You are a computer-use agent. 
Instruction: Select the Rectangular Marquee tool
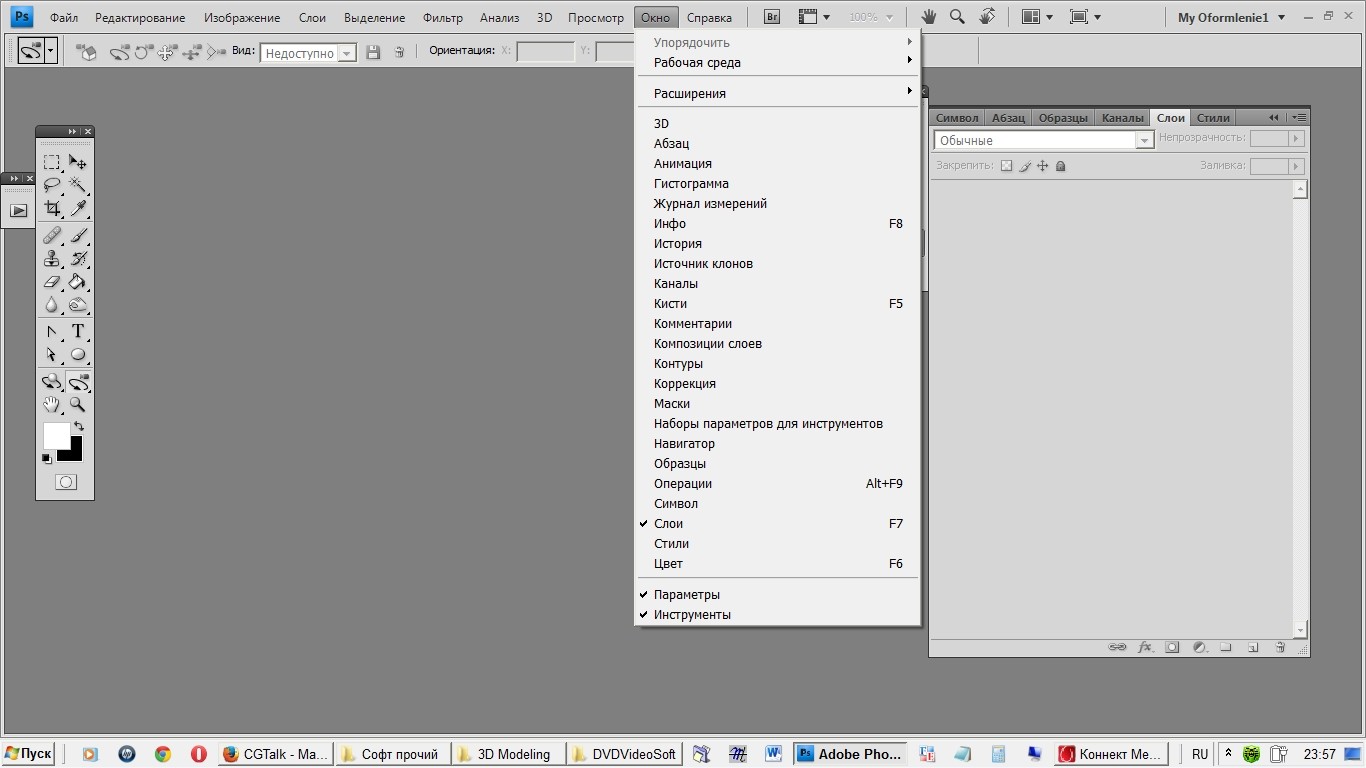52,162
